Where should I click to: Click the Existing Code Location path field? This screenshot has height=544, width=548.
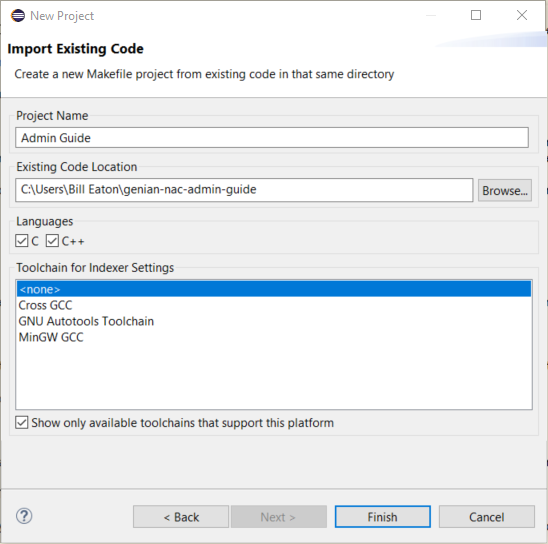point(244,190)
